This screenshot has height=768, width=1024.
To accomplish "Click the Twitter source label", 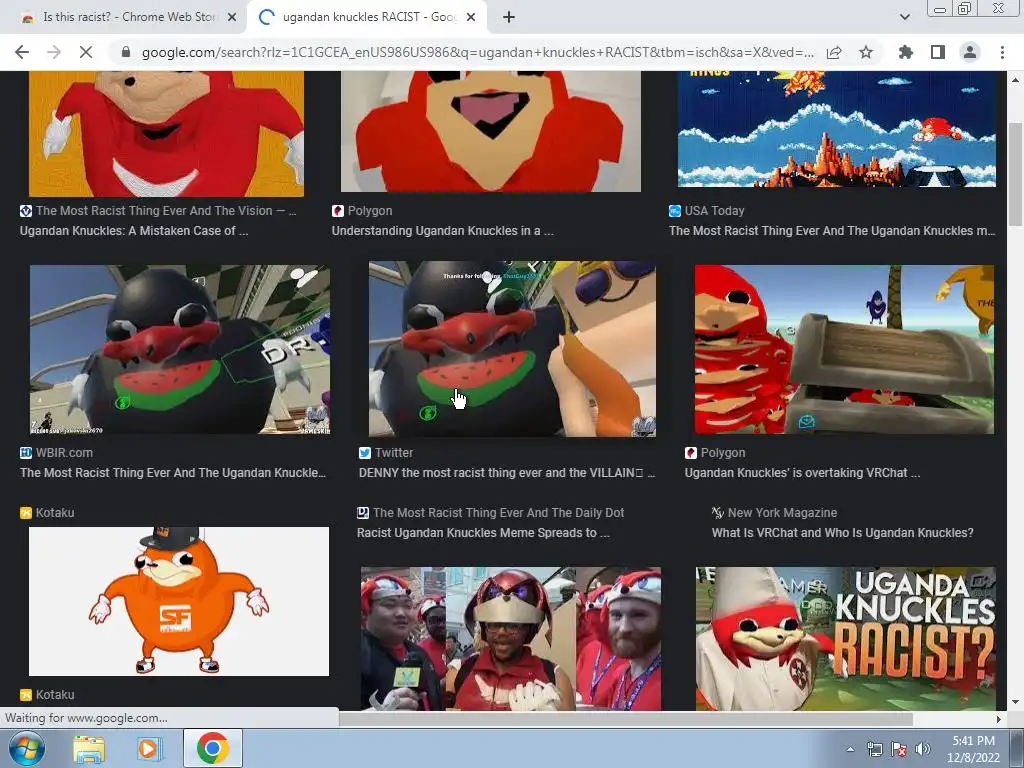I will click(394, 453).
